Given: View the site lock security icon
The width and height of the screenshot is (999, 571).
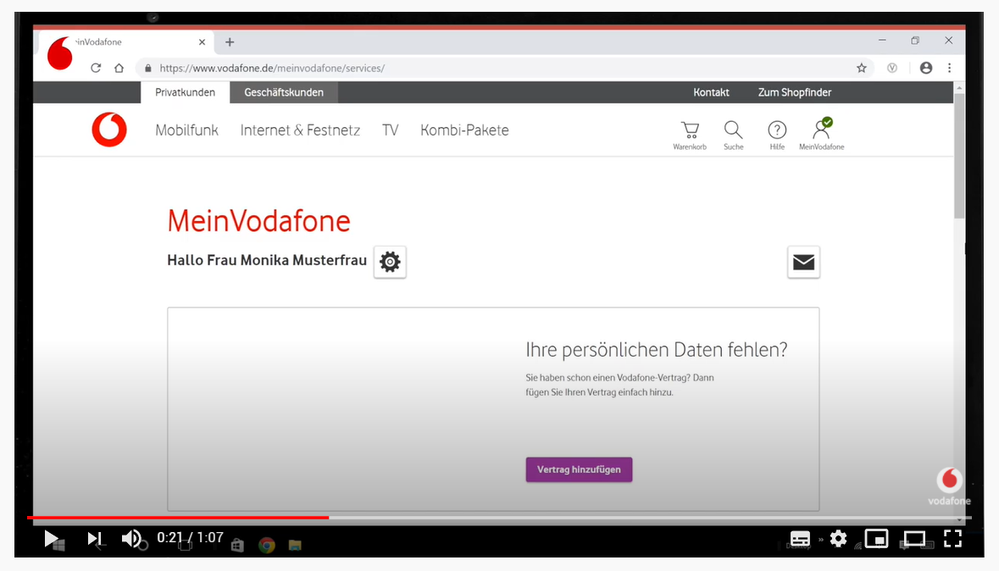Looking at the screenshot, I should pos(148,68).
